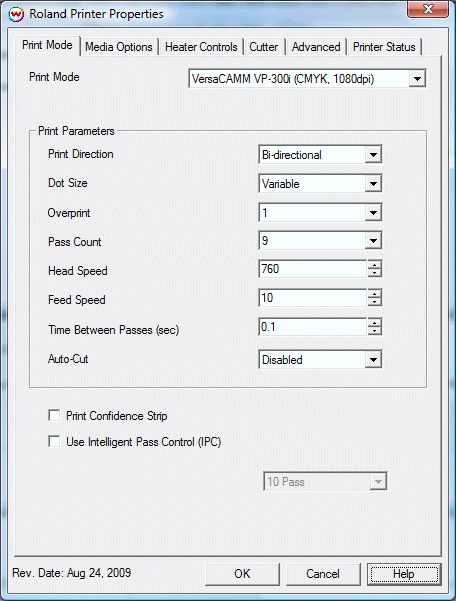The width and height of the screenshot is (456, 601).
Task: Click the Roland app icon in title bar
Action: pyautogui.click(x=16, y=15)
